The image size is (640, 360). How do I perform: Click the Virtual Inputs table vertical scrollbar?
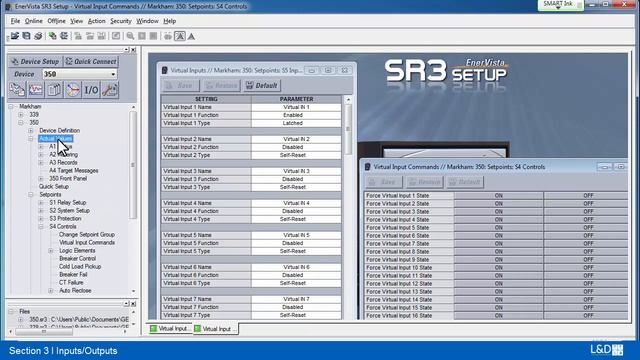click(x=348, y=129)
